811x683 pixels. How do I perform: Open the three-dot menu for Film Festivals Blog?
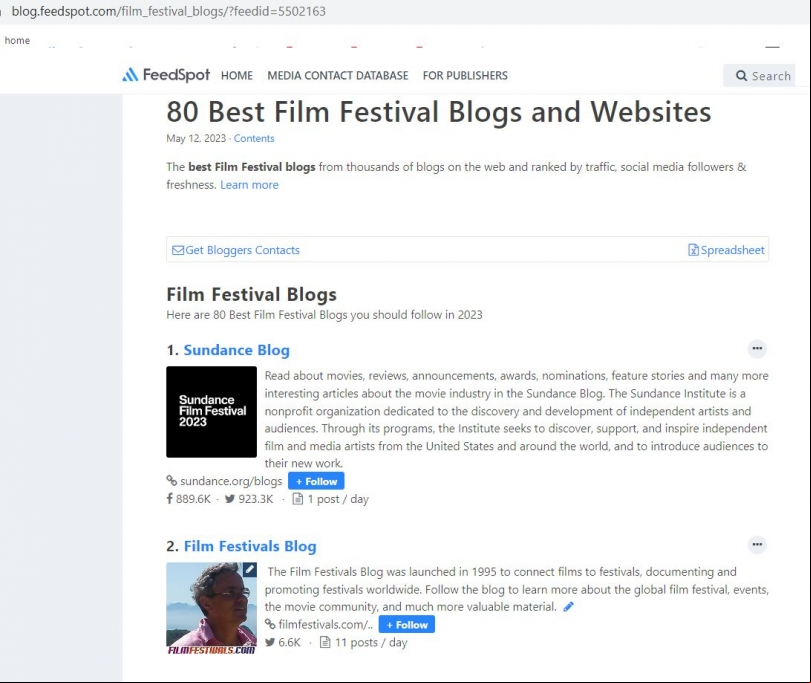pyautogui.click(x=757, y=544)
